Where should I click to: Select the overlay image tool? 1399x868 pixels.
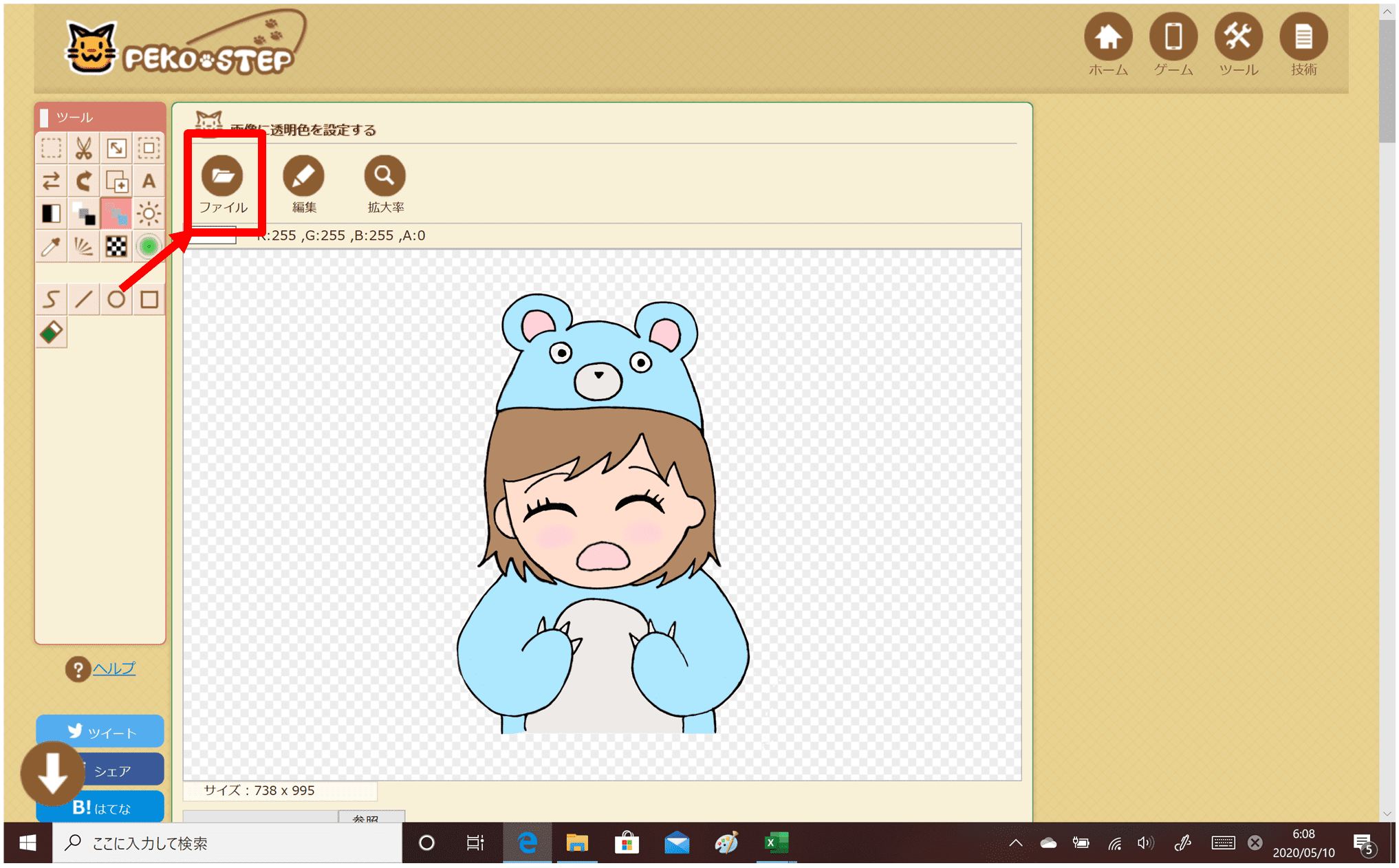(x=116, y=182)
